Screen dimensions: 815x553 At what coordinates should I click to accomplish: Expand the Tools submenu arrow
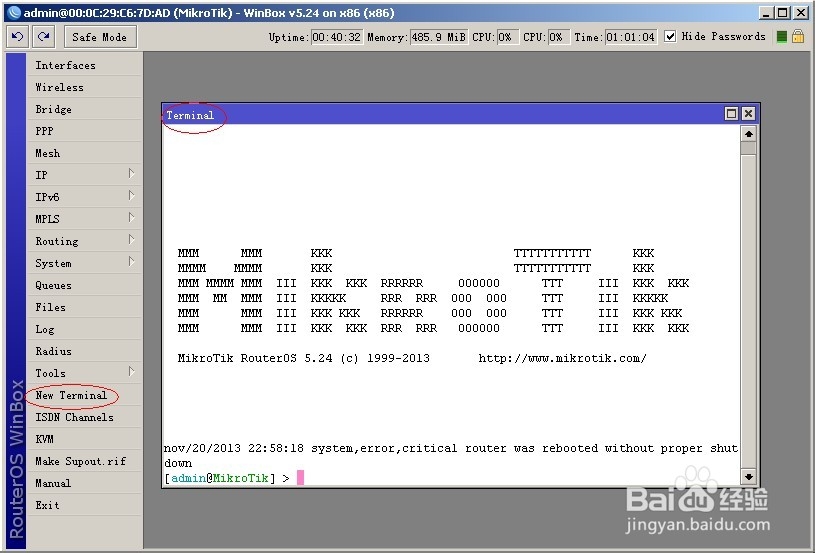(x=132, y=371)
